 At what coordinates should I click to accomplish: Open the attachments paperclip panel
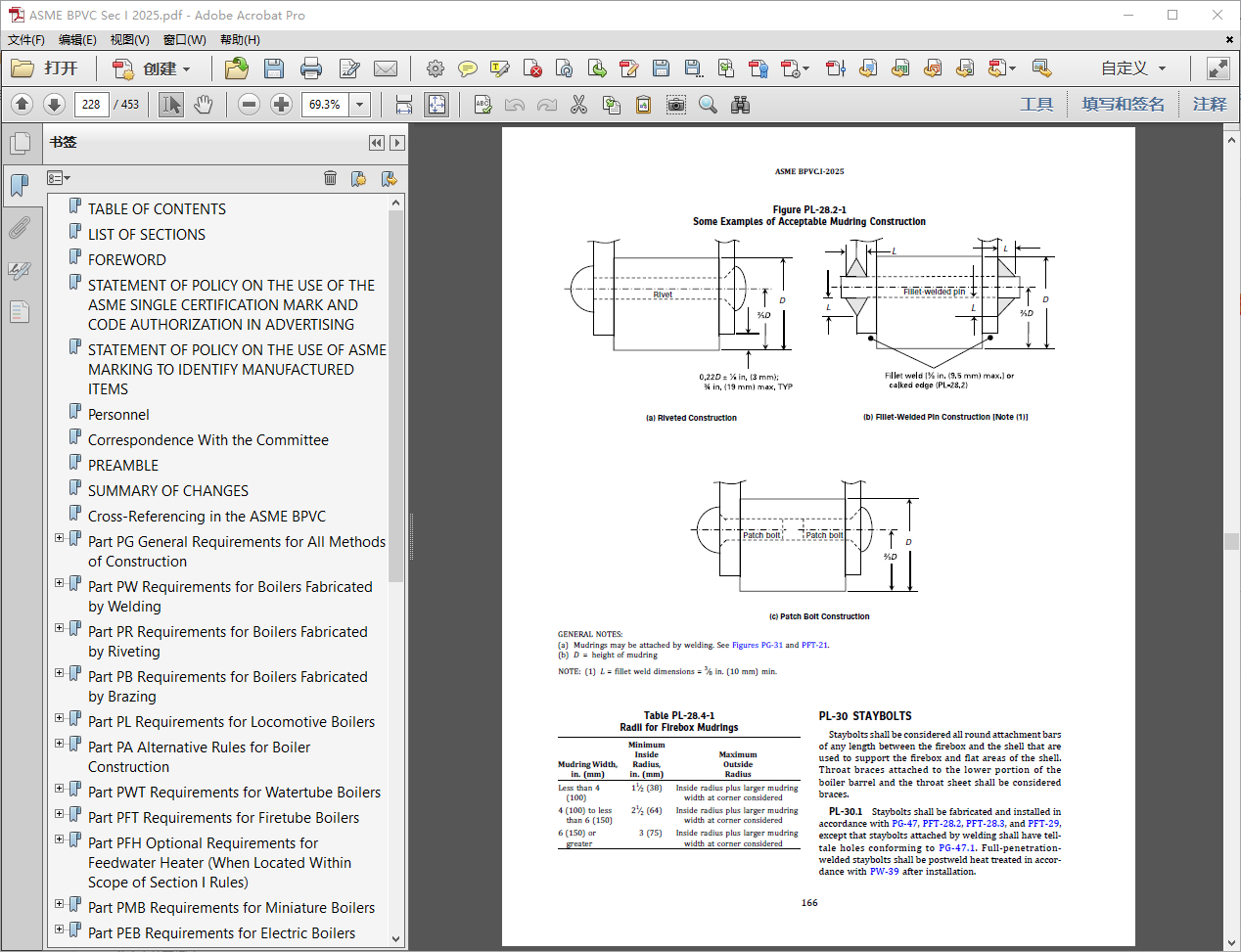(19, 228)
